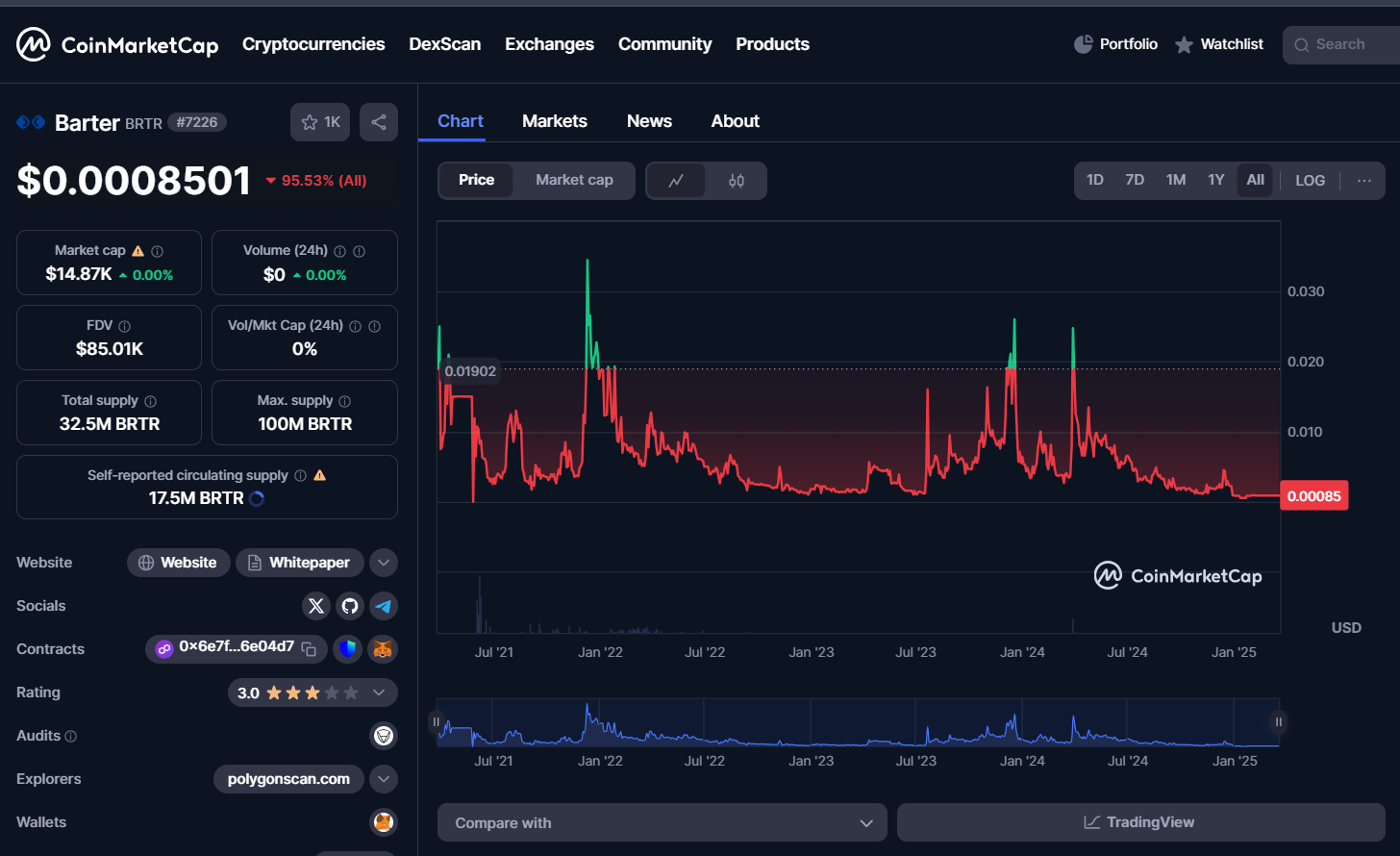Open the chart more options ellipsis
This screenshot has height=856, width=1400.
tap(1364, 181)
